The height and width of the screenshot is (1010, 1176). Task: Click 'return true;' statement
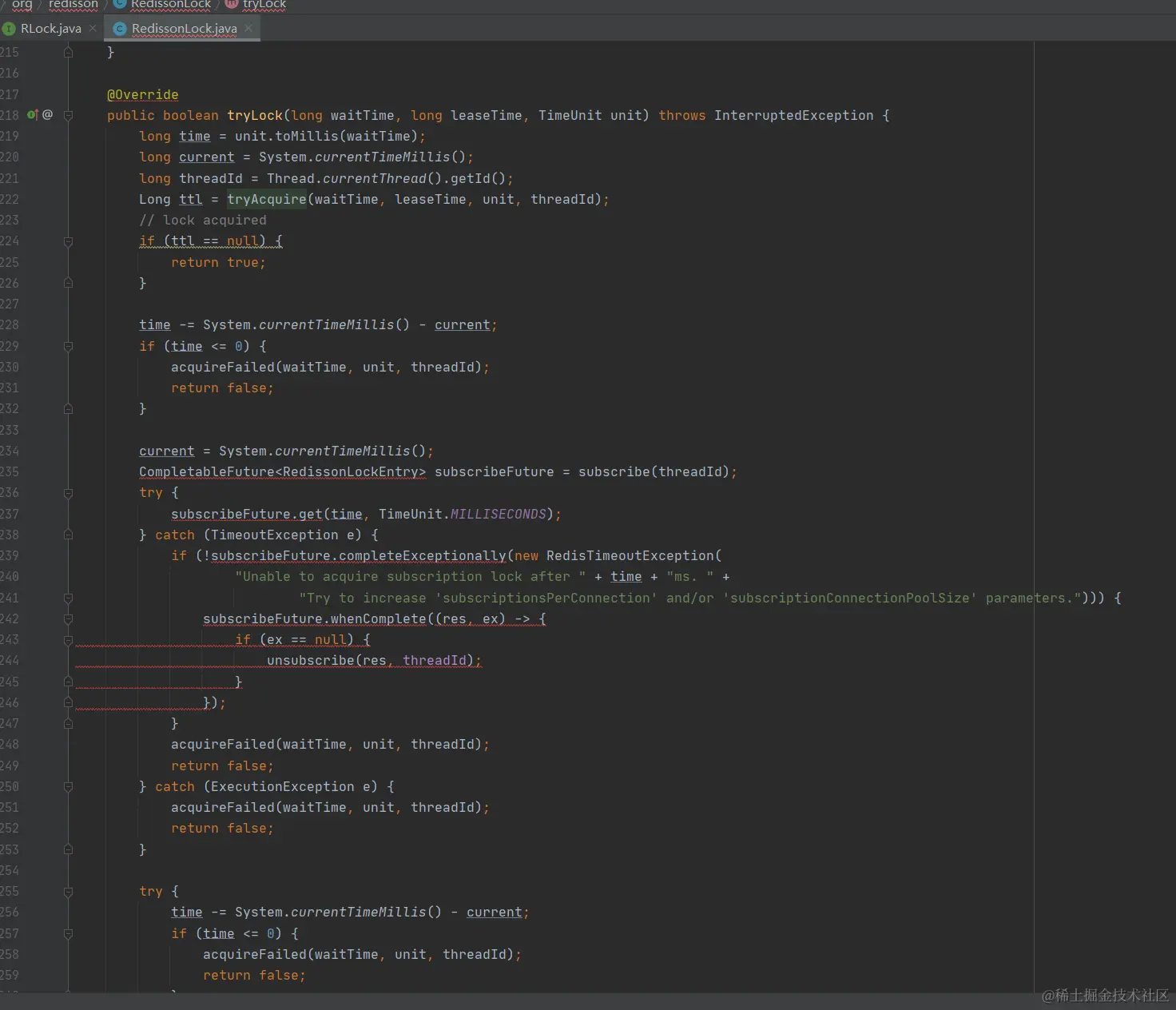pos(218,262)
